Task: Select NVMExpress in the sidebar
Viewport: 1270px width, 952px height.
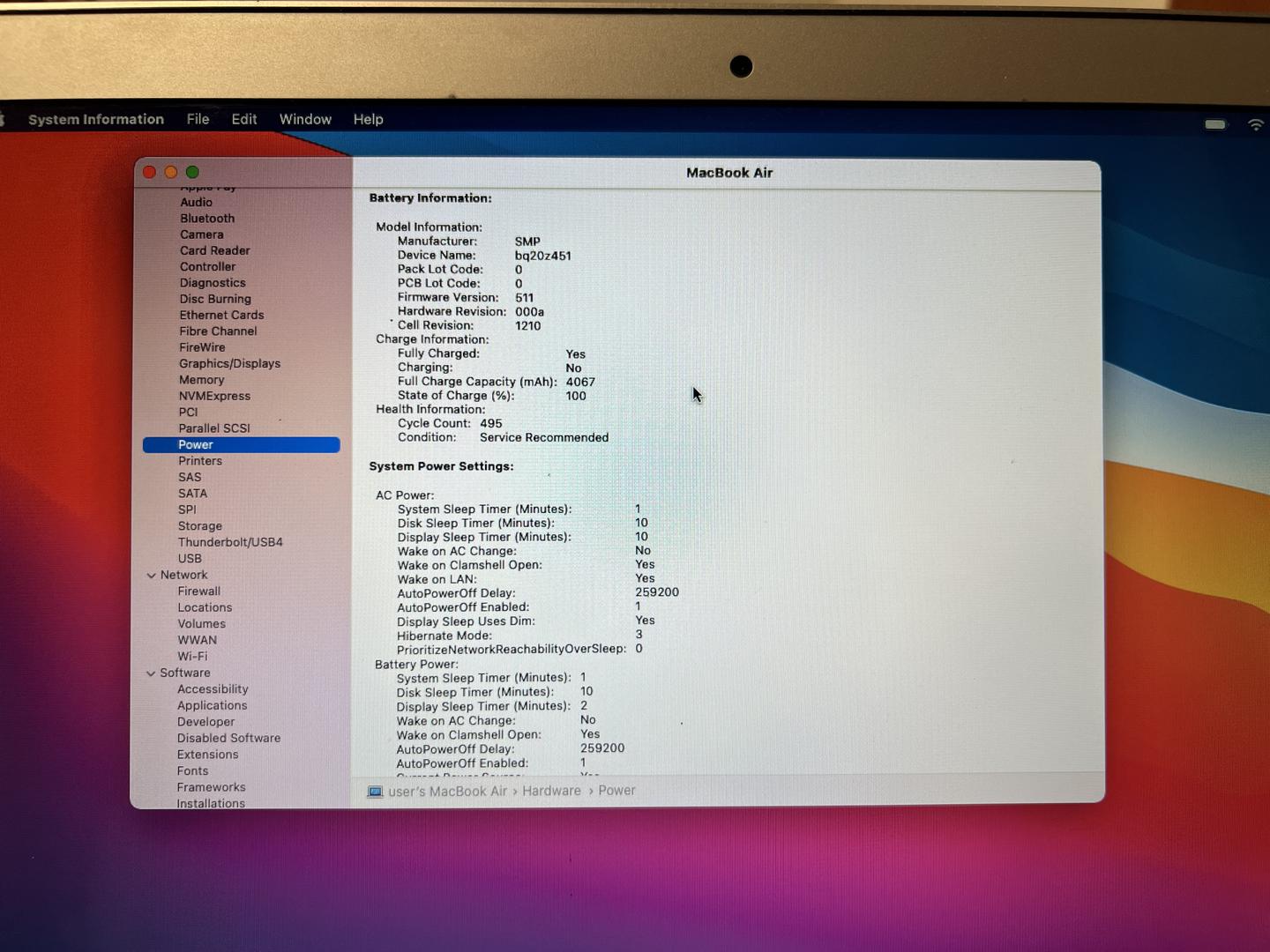Action: point(214,397)
